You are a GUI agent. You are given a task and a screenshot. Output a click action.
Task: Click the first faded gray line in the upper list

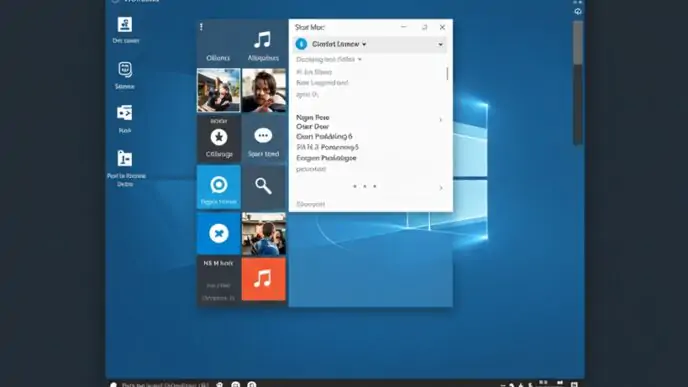pos(314,72)
